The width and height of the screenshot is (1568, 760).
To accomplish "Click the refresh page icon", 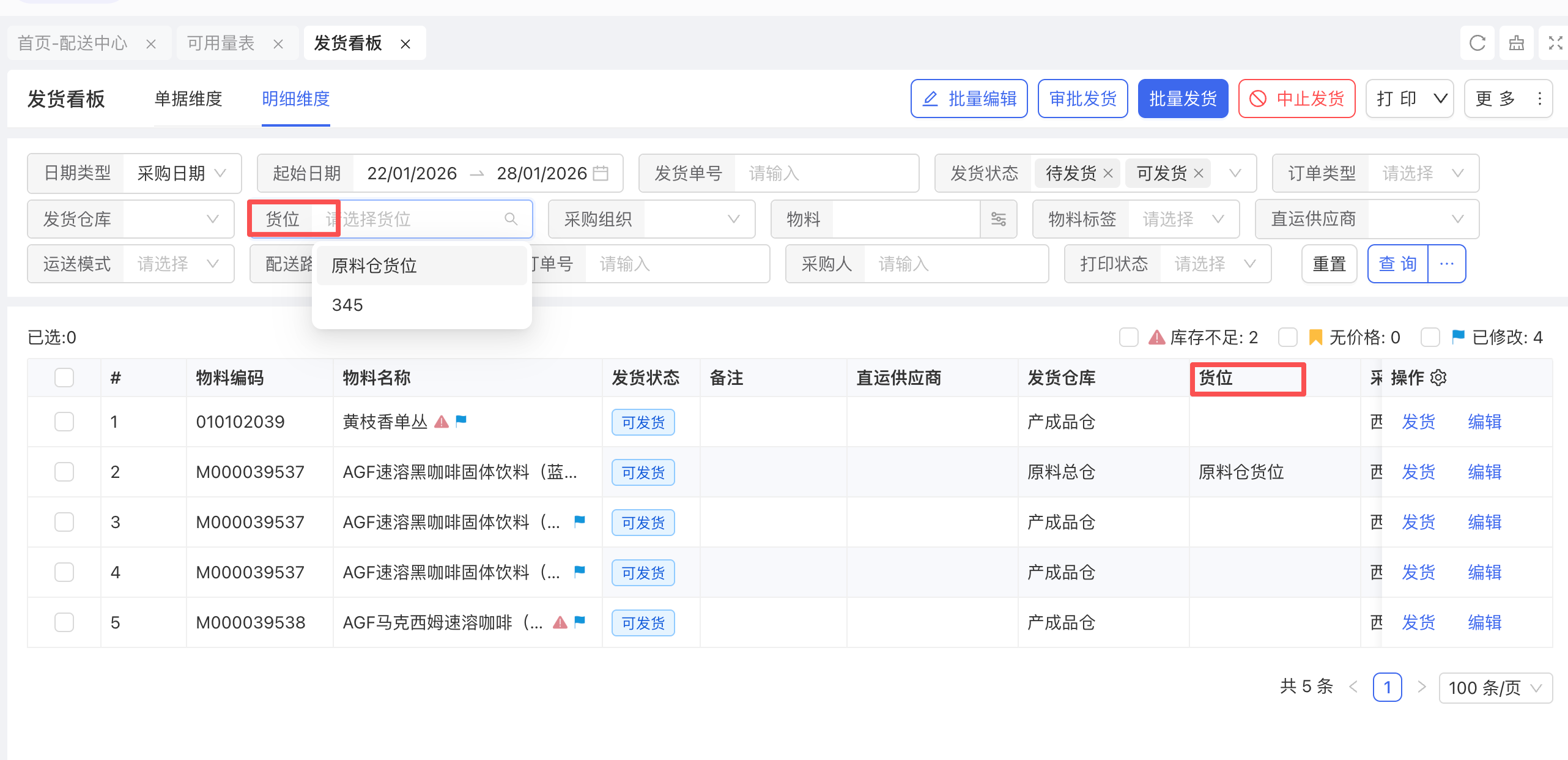I will click(1477, 43).
